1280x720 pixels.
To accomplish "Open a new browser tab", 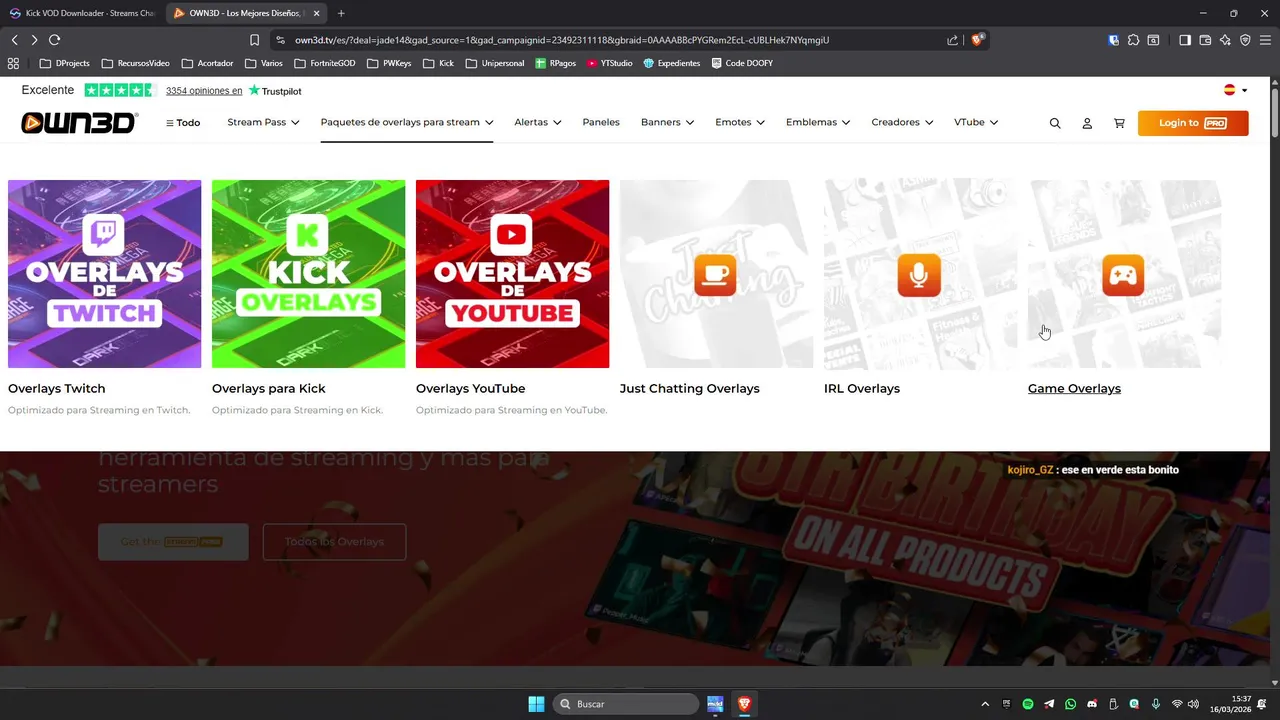I will click(x=341, y=13).
